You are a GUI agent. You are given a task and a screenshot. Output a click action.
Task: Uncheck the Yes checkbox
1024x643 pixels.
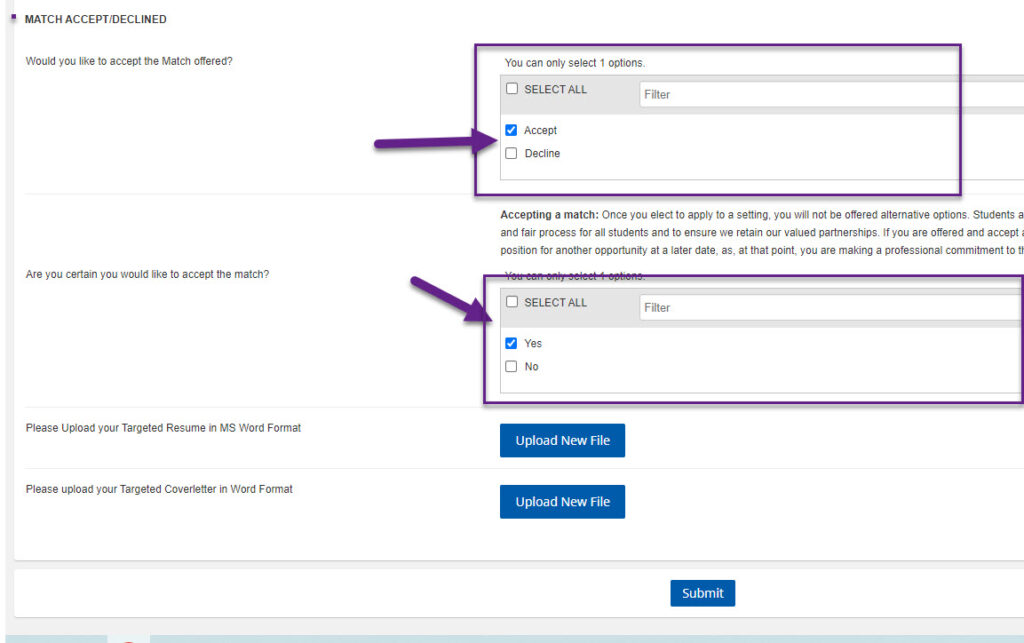[512, 343]
